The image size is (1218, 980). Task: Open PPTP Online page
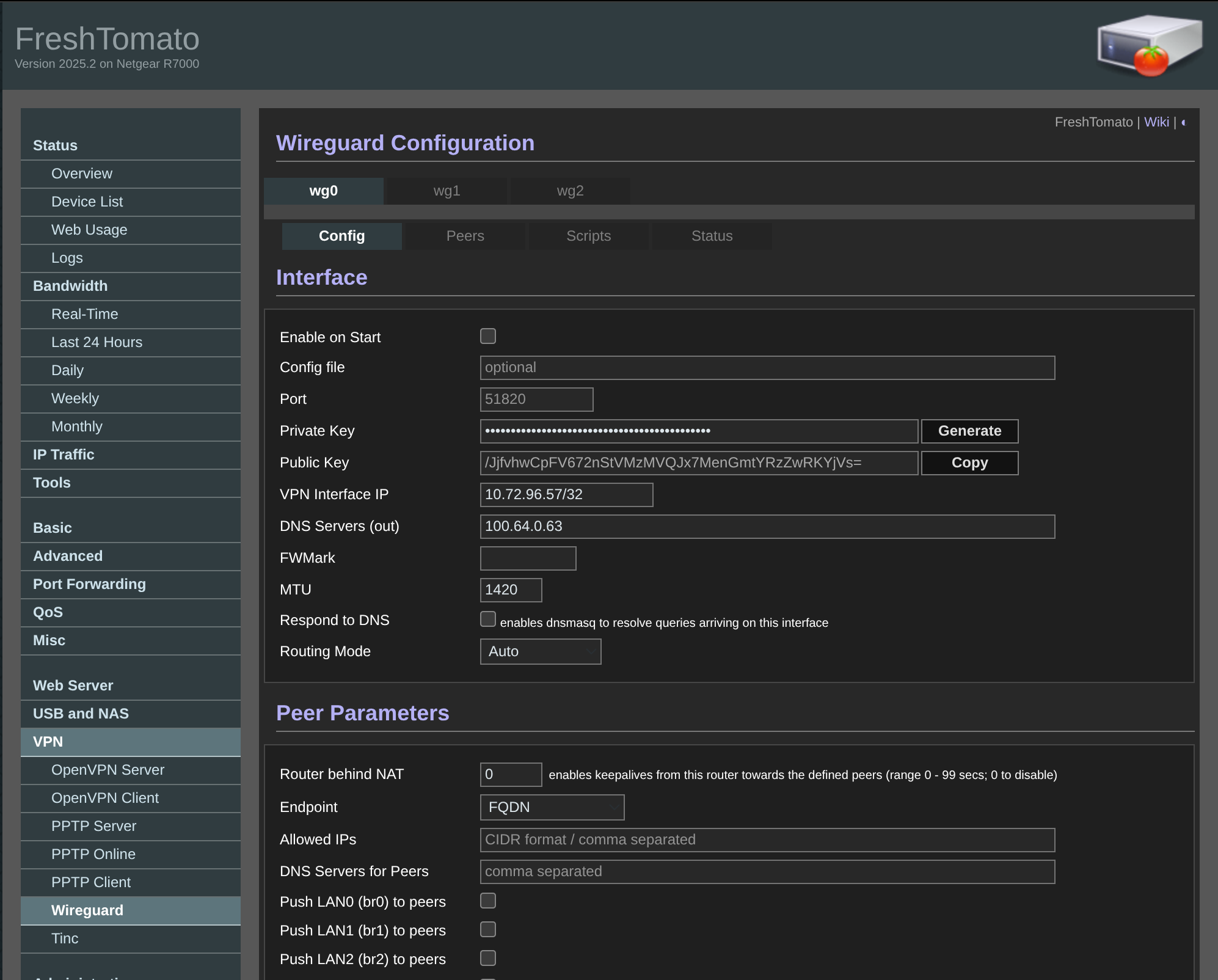(131, 855)
